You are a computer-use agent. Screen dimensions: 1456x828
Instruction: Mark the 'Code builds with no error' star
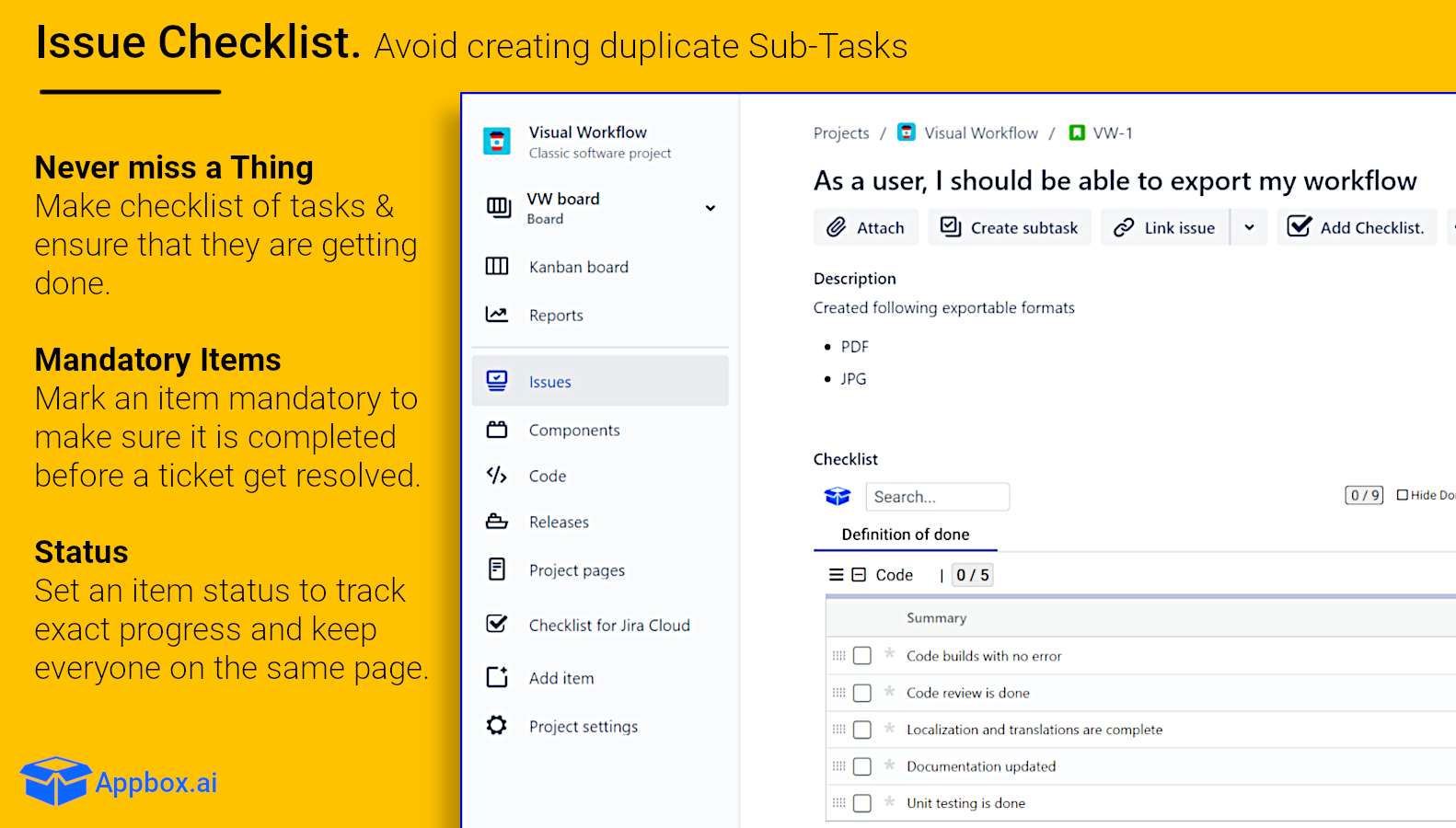[890, 654]
